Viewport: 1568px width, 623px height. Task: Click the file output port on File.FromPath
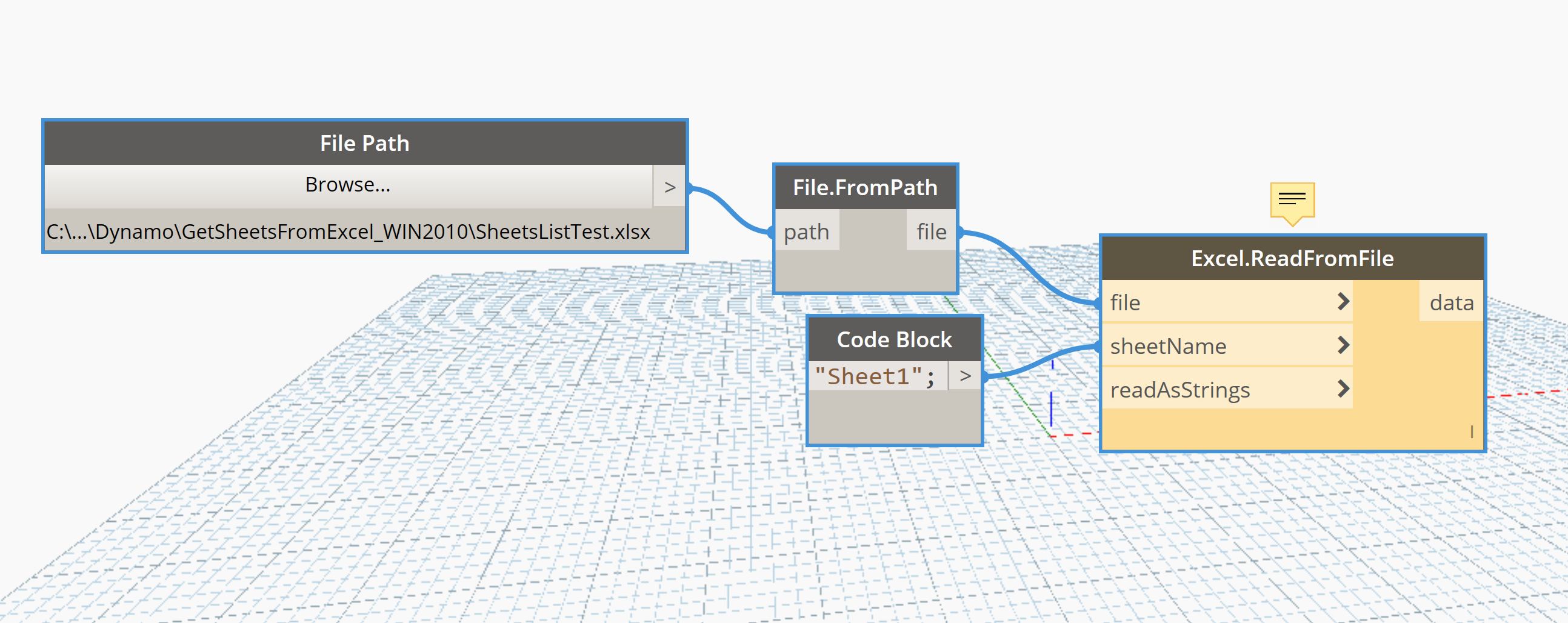pyautogui.click(x=931, y=231)
